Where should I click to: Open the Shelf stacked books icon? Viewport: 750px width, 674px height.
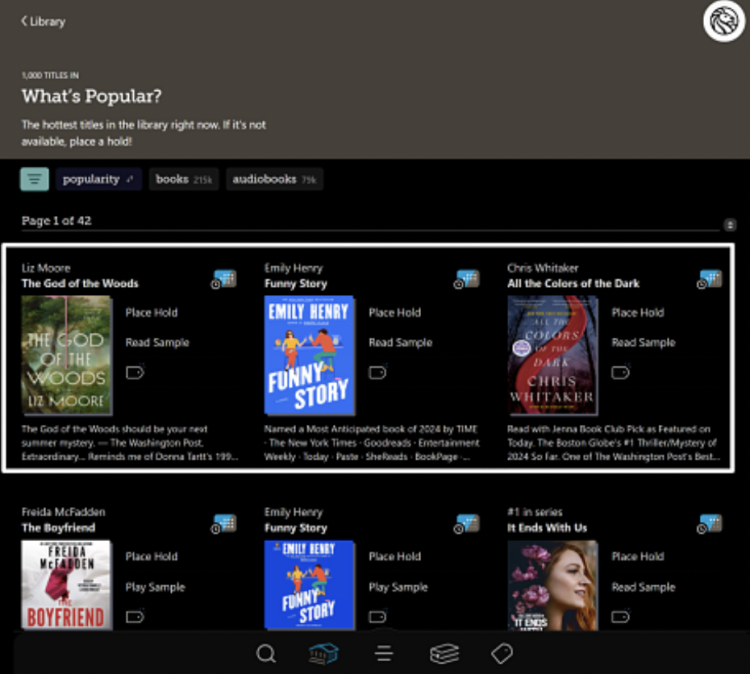click(x=444, y=654)
